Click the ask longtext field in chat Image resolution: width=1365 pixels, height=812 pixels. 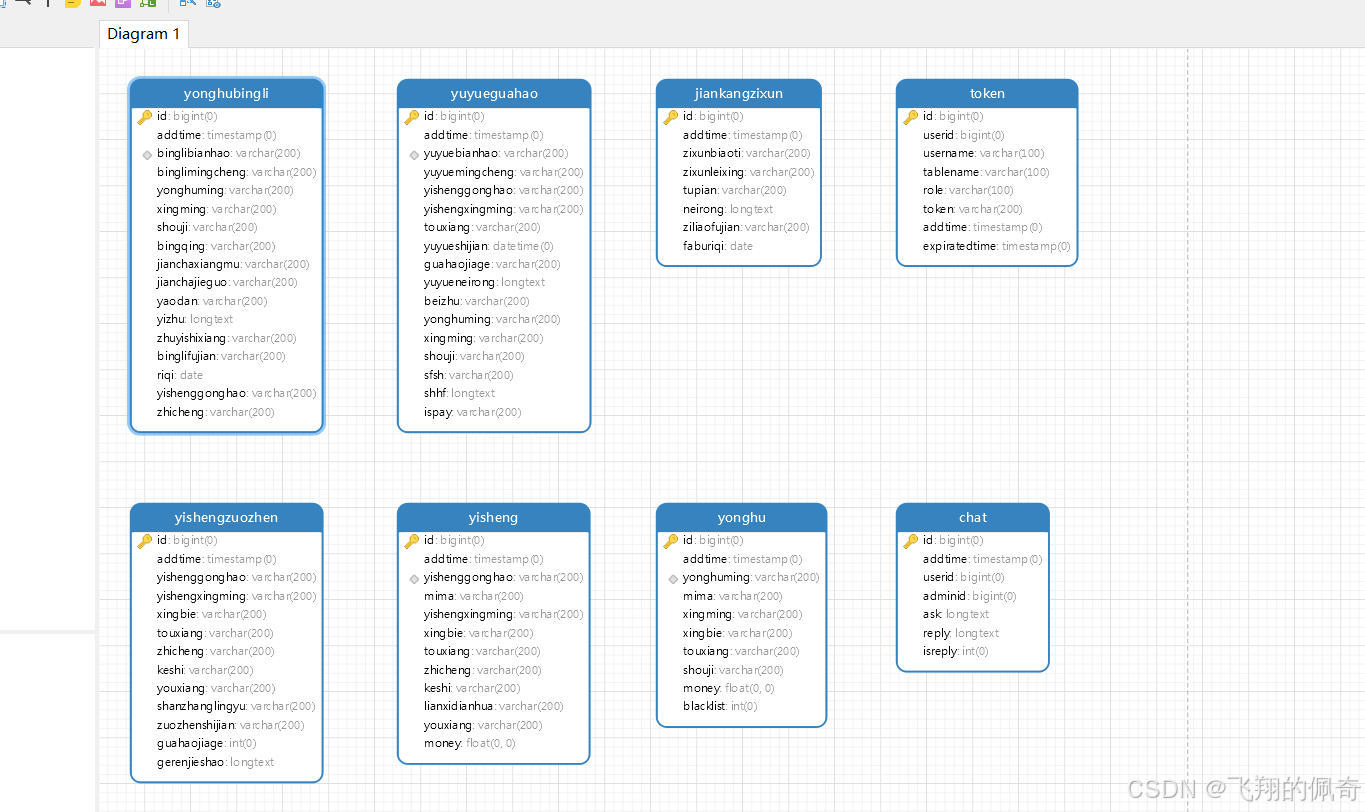tap(956, 615)
